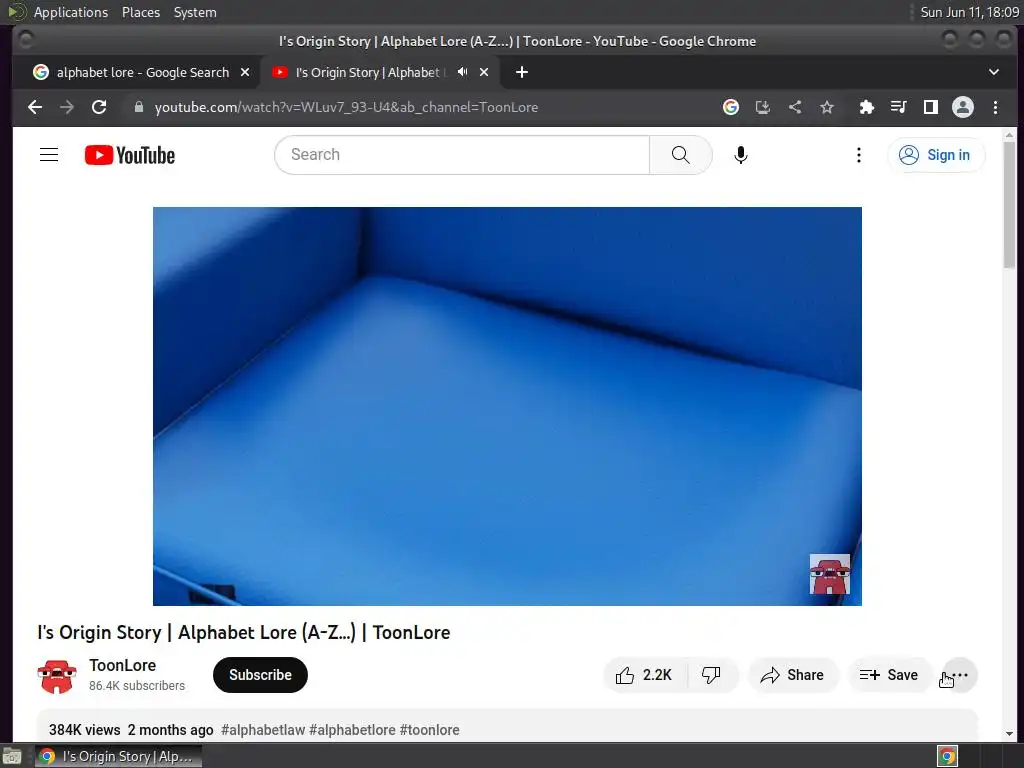Click the #alphabetlaw hashtag
This screenshot has height=768, width=1024.
click(263, 729)
